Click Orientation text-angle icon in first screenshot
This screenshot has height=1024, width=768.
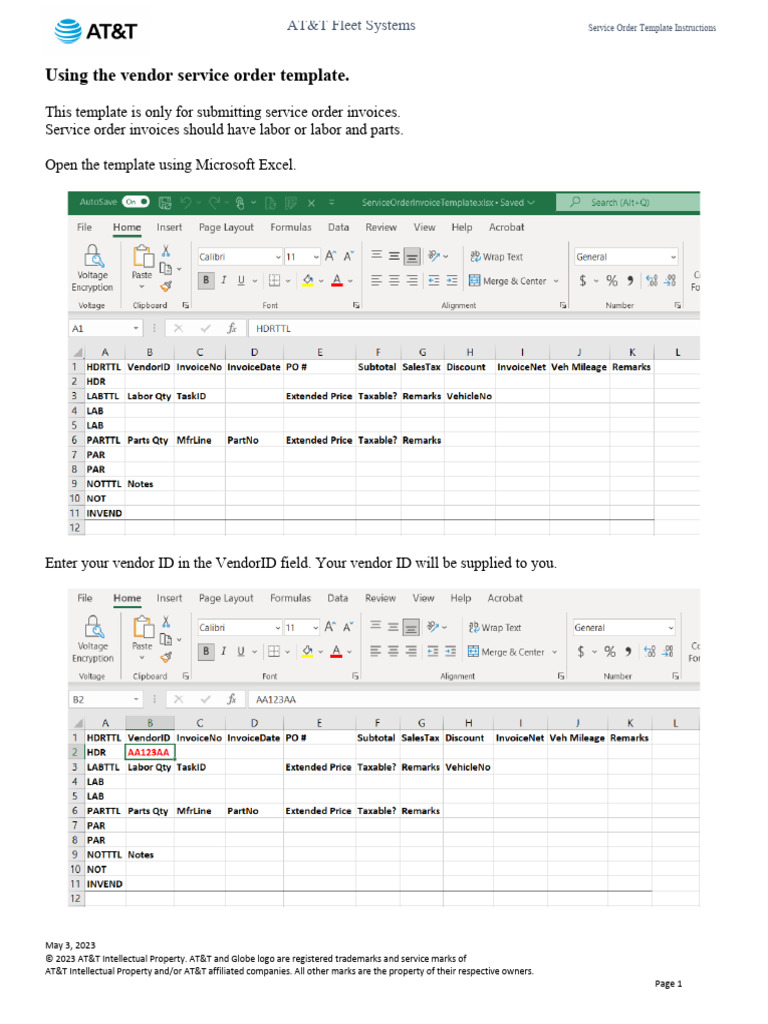(434, 256)
